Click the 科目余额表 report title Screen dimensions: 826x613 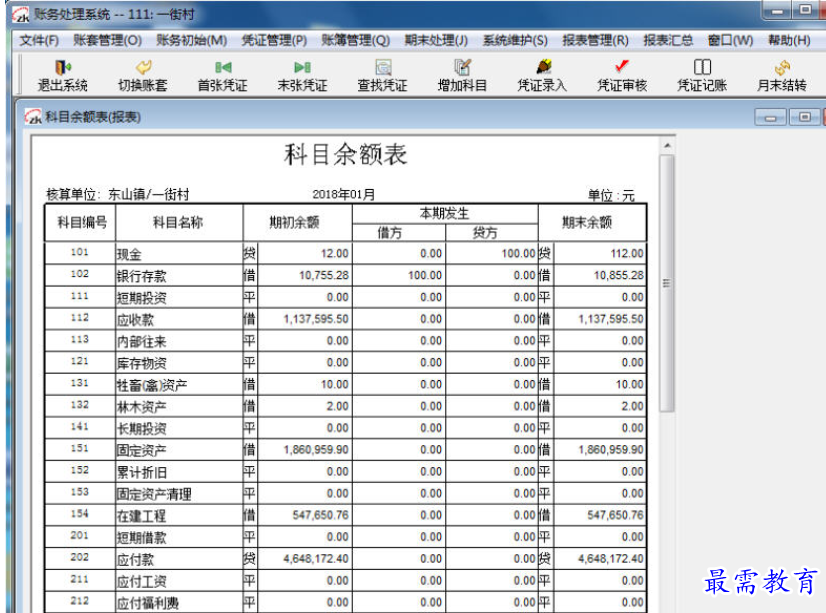click(x=346, y=154)
